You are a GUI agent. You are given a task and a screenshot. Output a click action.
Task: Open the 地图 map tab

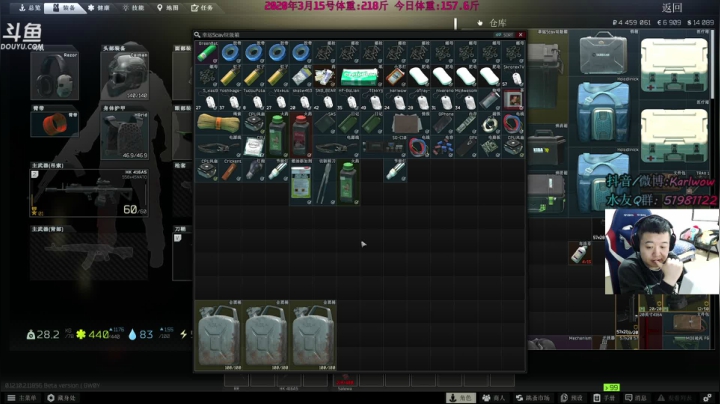(x=168, y=8)
